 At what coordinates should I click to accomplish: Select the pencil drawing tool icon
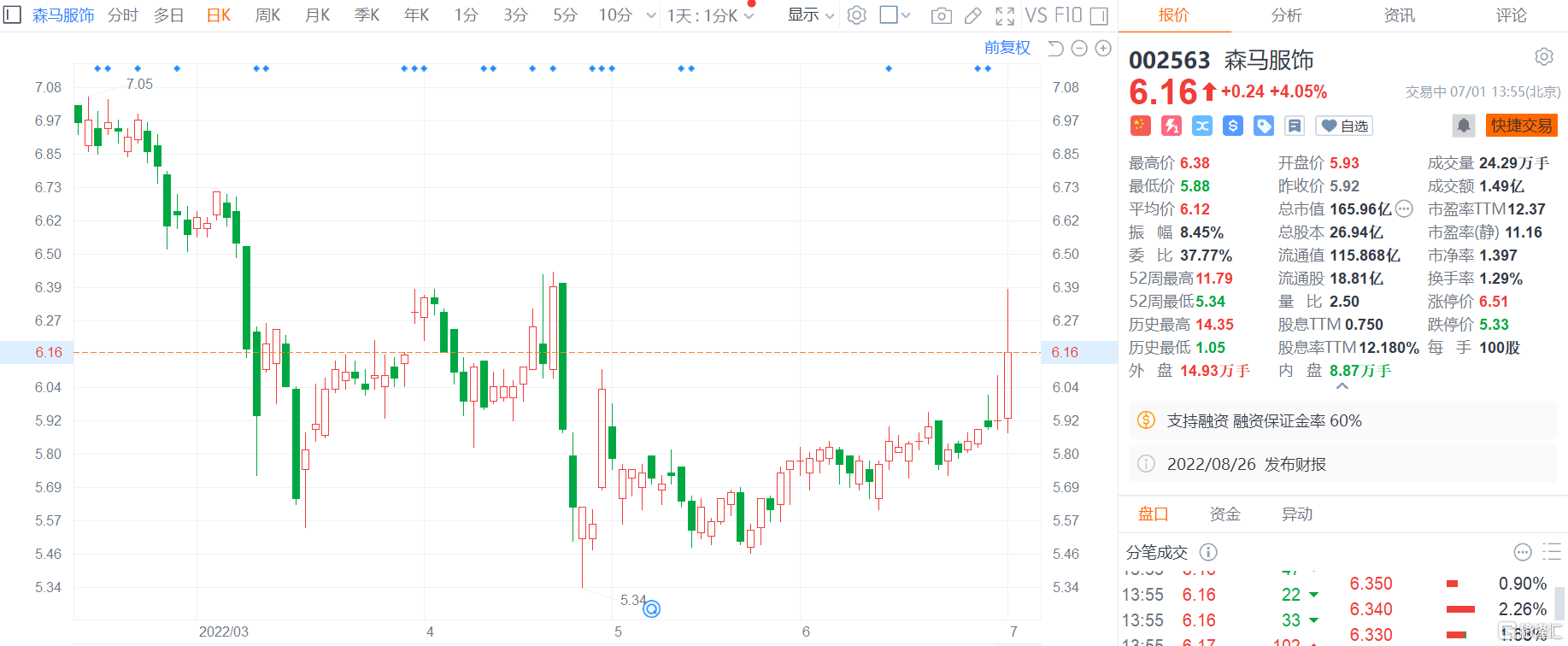(972, 15)
